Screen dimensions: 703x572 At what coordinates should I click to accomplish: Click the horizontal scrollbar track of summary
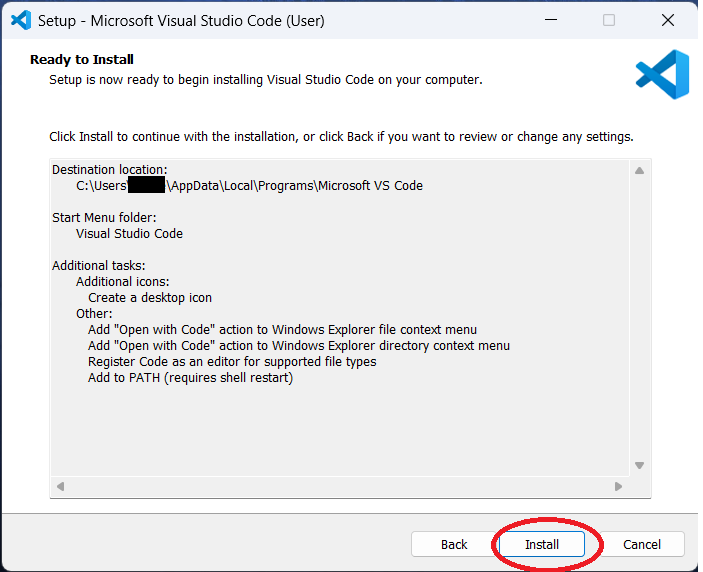tap(340, 487)
